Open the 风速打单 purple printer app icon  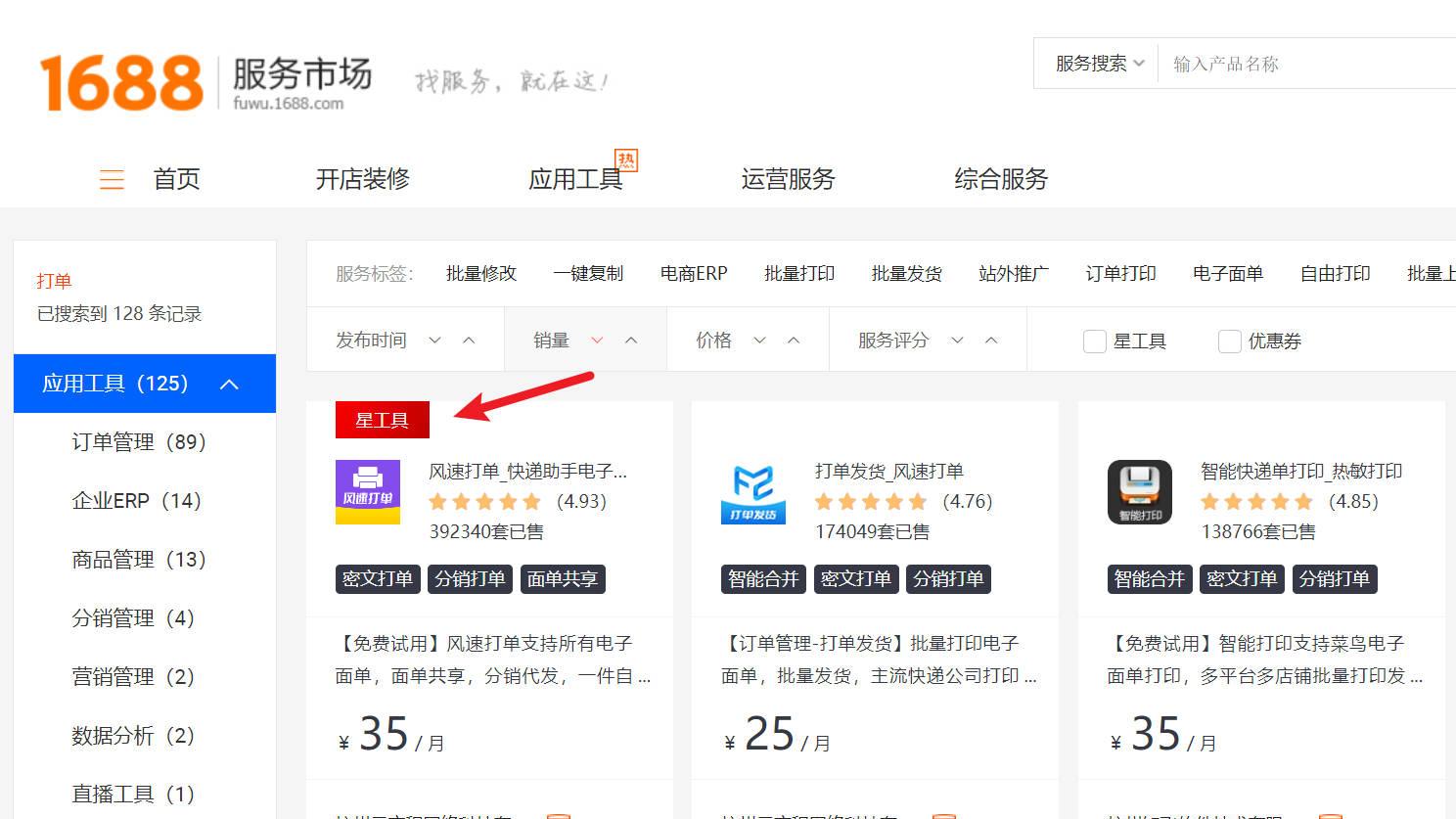368,491
